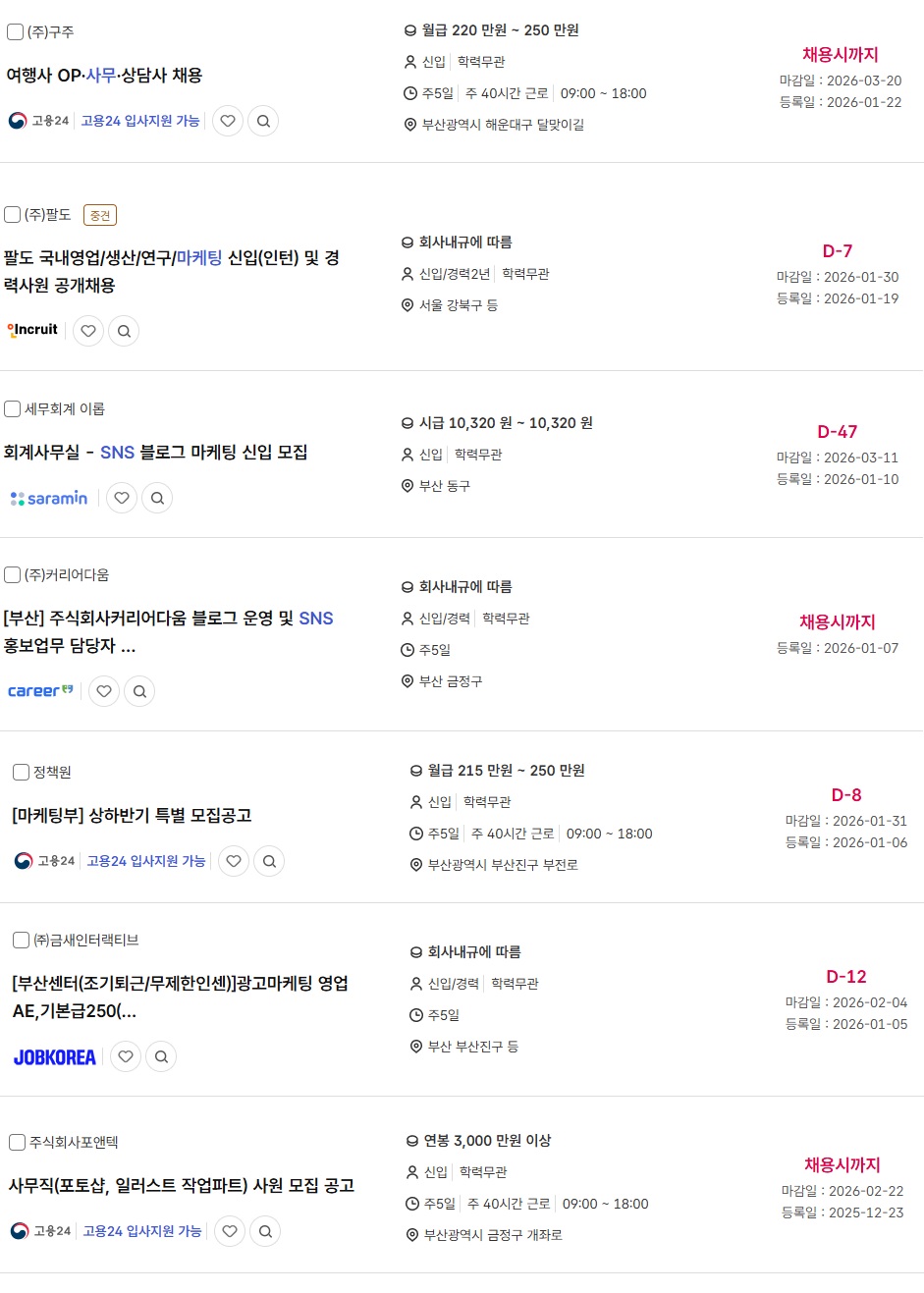
Task: Click the heart icon for 여행사 OP·사무·상담사 채용
Action: [228, 121]
